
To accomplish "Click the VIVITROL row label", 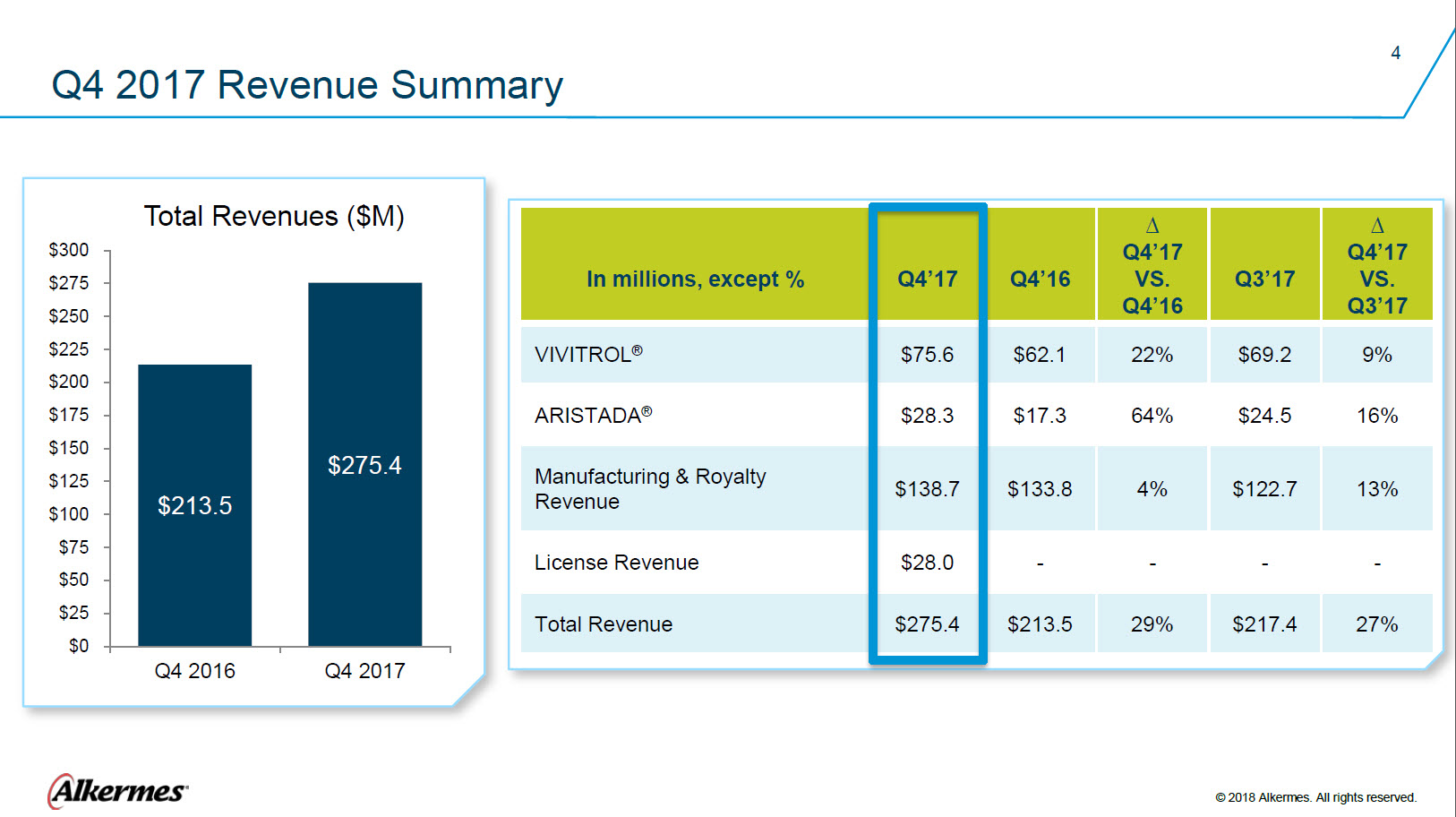I will tap(588, 354).
